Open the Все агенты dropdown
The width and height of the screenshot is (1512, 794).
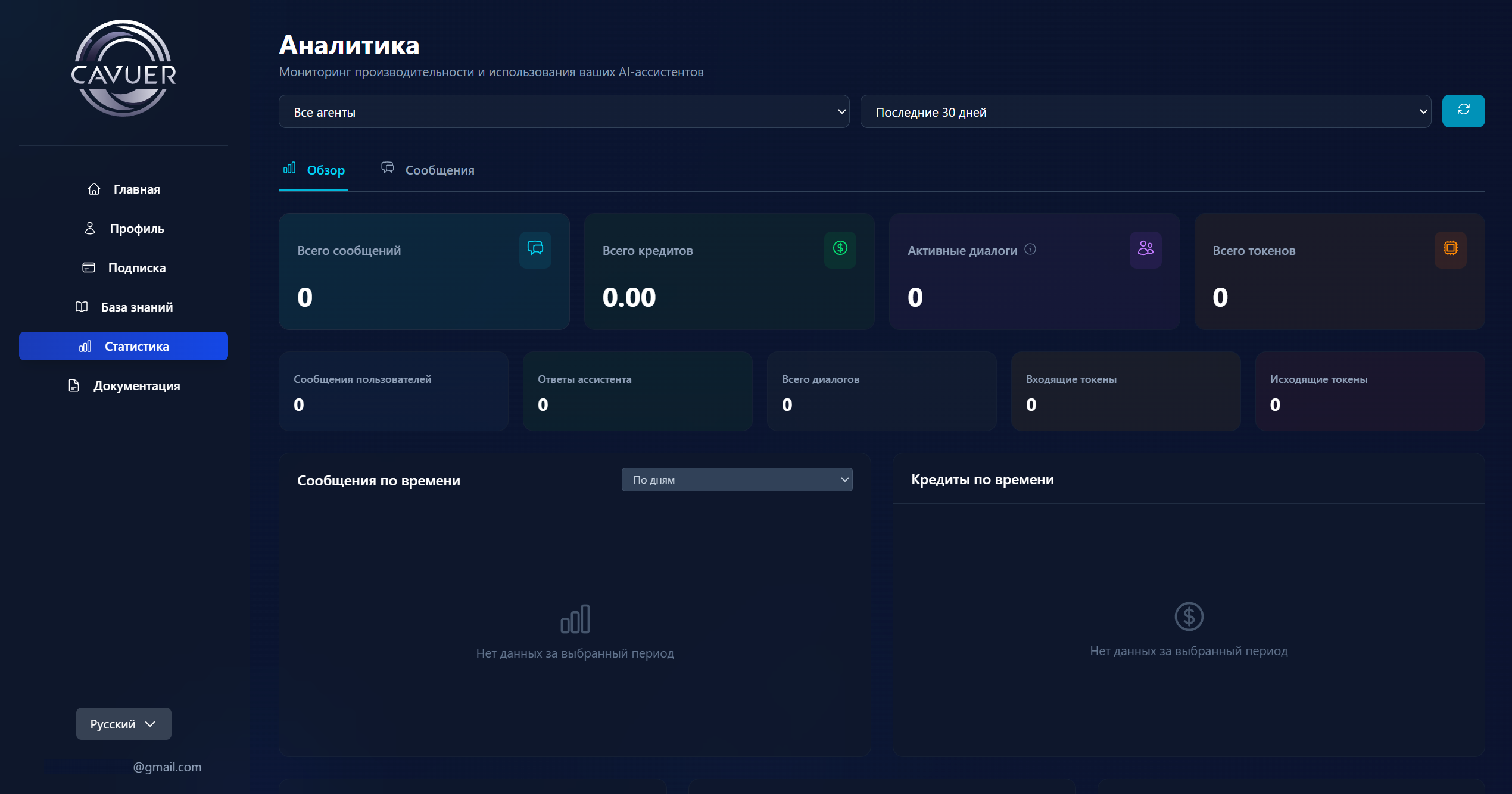click(563, 112)
